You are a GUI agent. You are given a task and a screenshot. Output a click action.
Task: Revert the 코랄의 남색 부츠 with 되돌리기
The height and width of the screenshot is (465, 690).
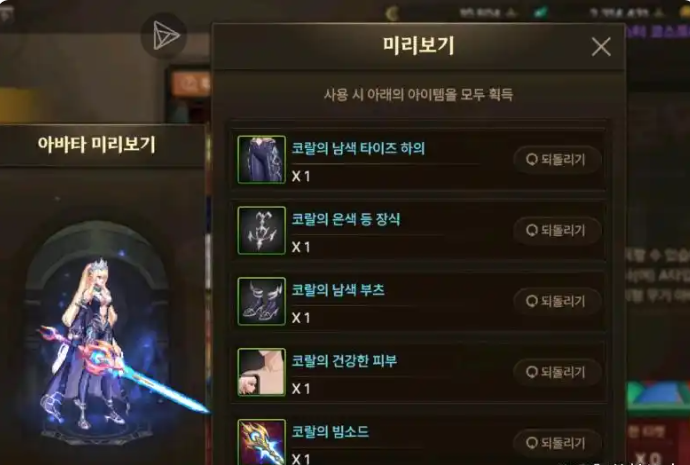coord(557,301)
